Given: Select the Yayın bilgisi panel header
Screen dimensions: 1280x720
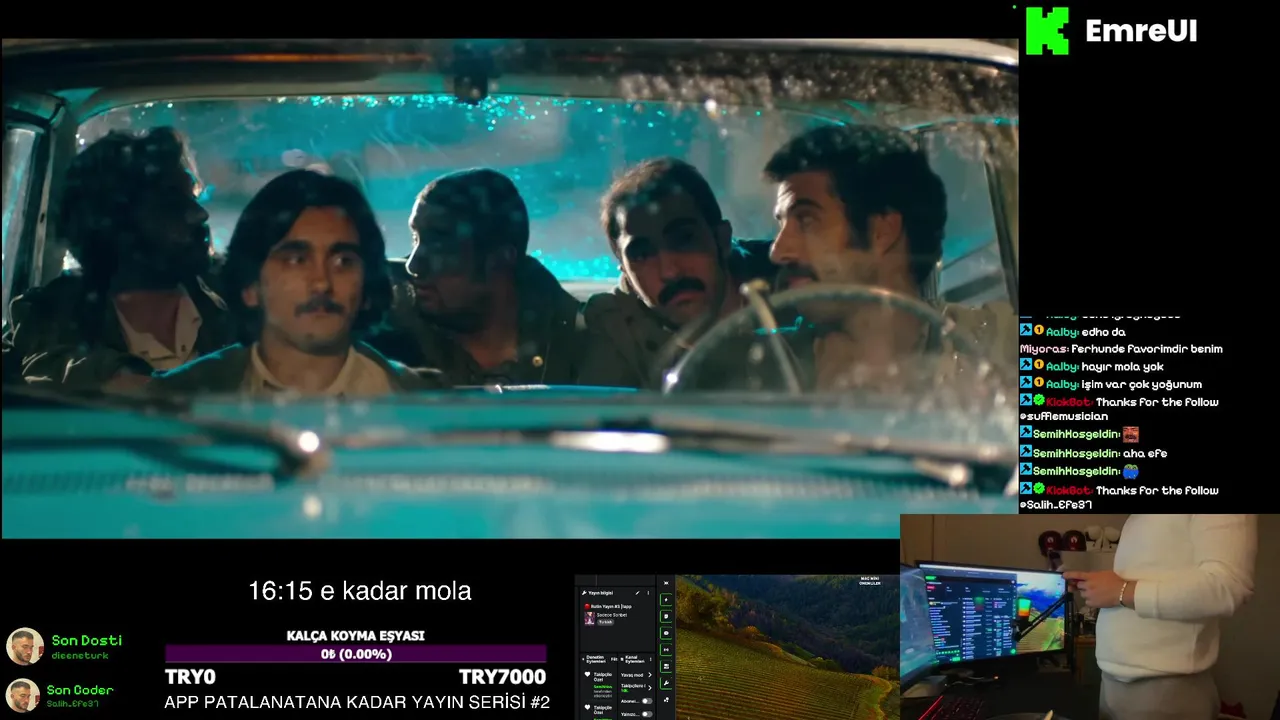Looking at the screenshot, I should coord(600,593).
